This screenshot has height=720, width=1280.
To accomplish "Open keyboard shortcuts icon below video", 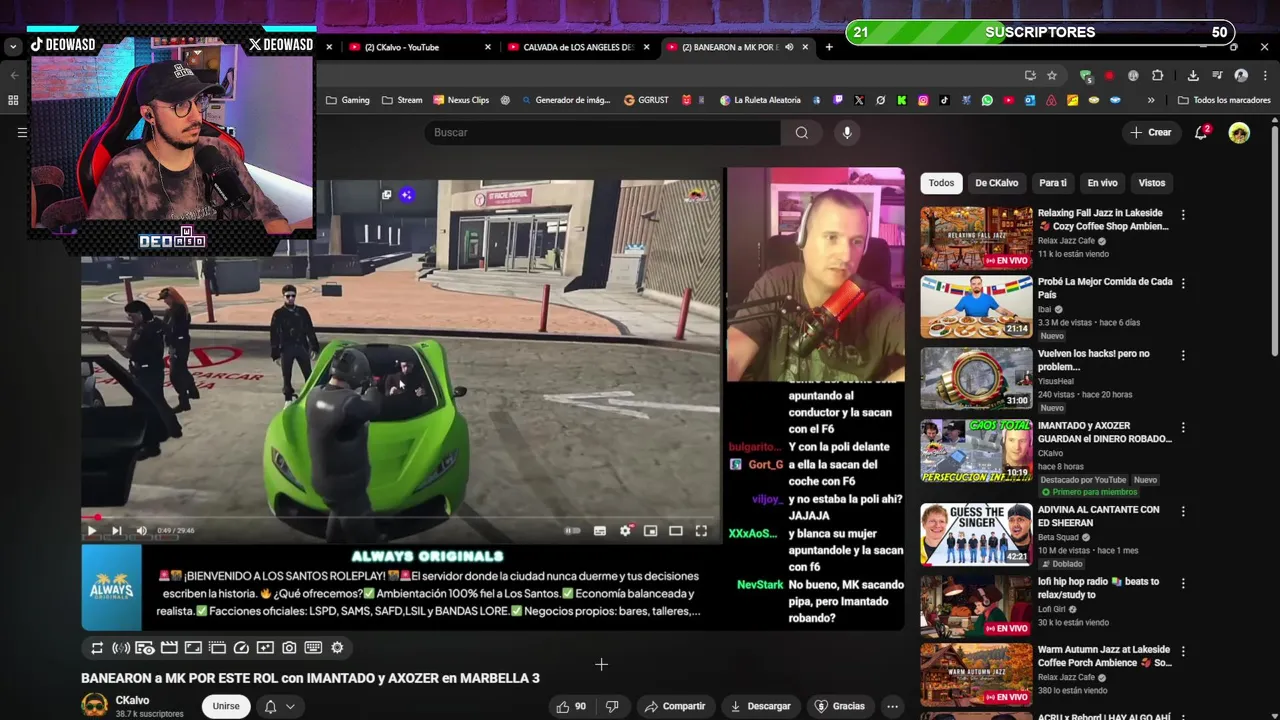I will pyautogui.click(x=313, y=648).
